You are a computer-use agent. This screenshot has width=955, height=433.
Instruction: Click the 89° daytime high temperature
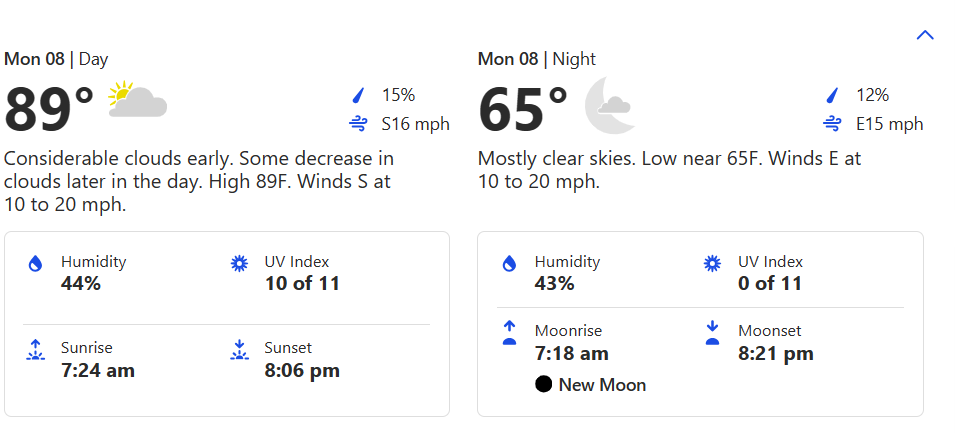coord(49,109)
